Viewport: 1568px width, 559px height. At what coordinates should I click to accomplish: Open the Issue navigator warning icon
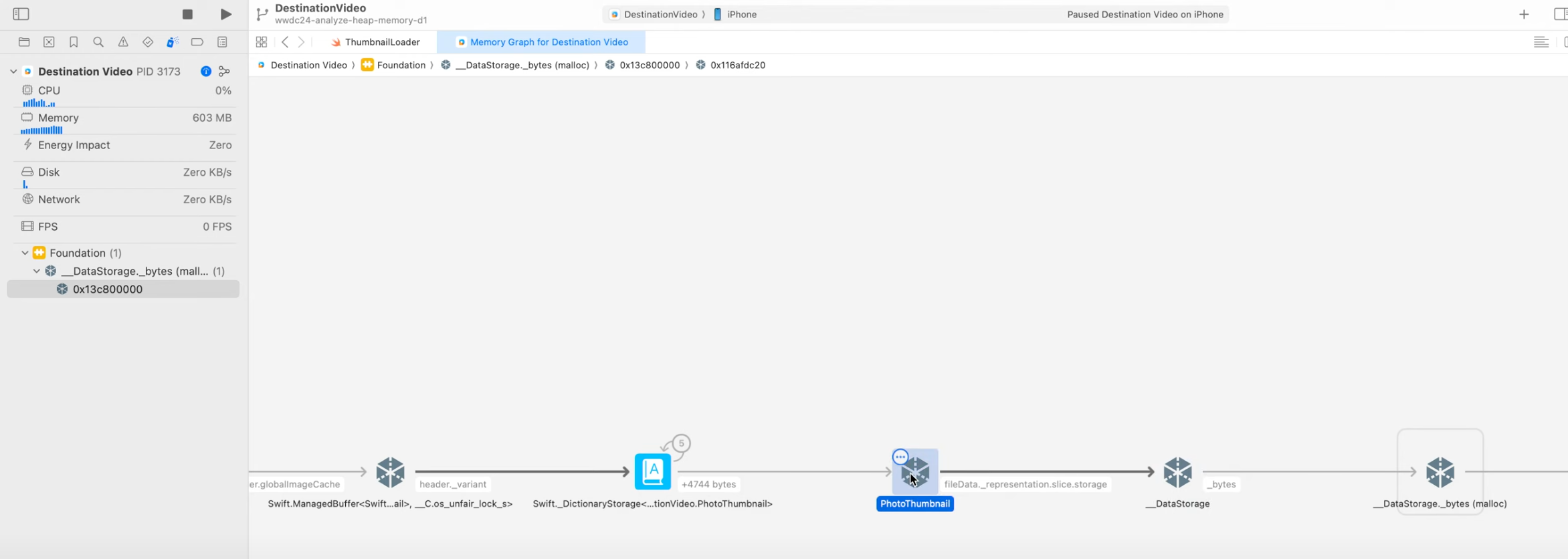[123, 42]
